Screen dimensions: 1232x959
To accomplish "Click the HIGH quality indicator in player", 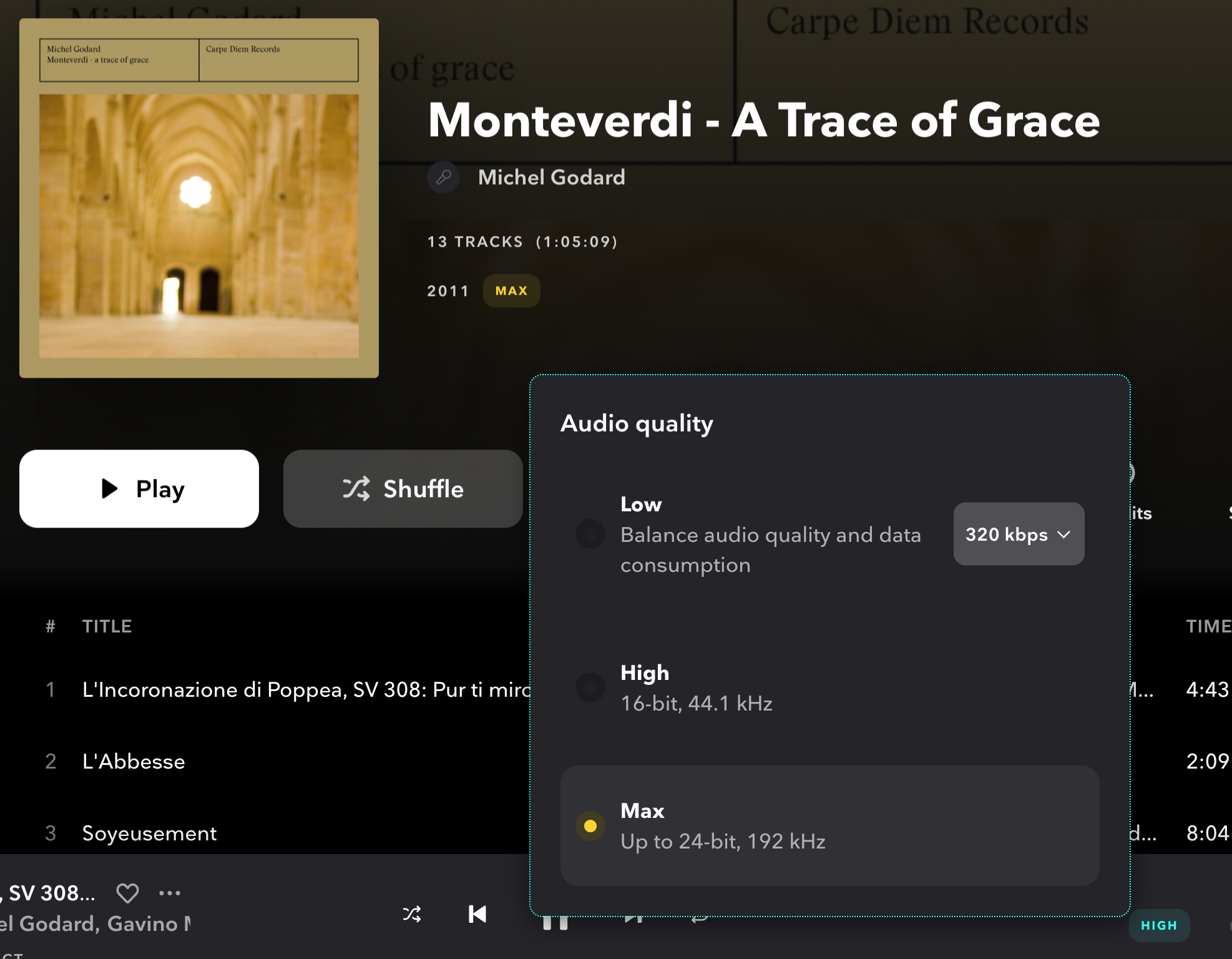I will pos(1159,925).
